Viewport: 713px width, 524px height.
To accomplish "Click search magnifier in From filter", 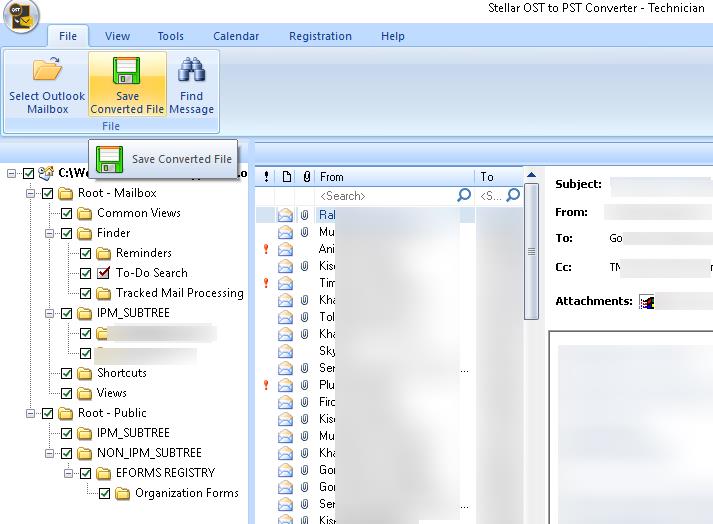I will pyautogui.click(x=463, y=196).
